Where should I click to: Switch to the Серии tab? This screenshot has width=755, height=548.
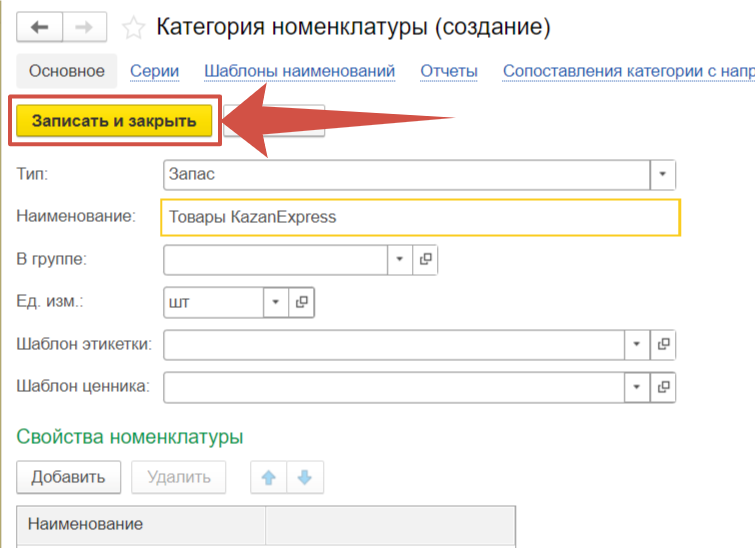(154, 71)
